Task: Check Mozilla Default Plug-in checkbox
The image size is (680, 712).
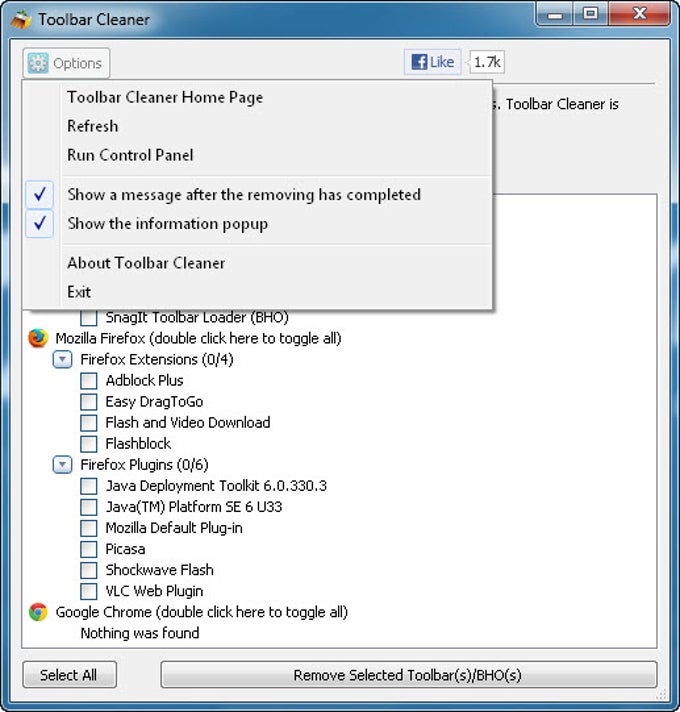Action: (89, 528)
